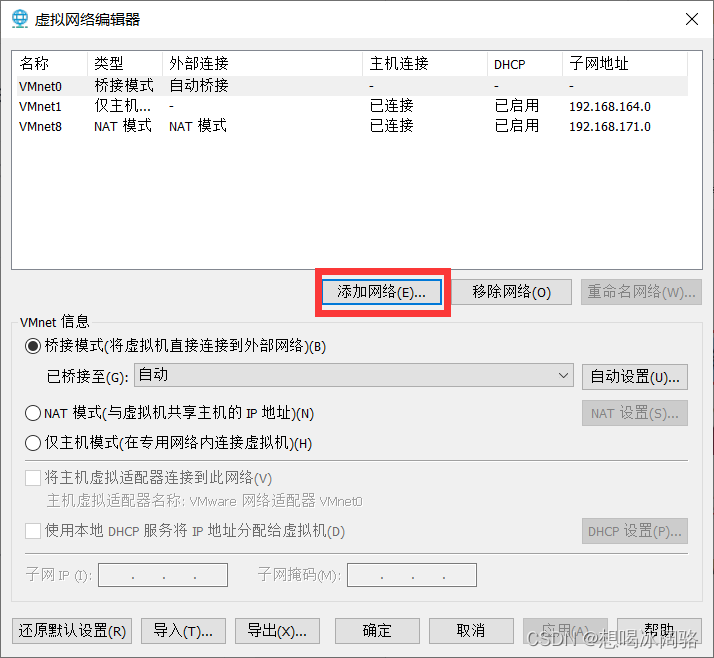Click the 外部连接 column header
This screenshot has height=658, width=714.
click(263, 64)
